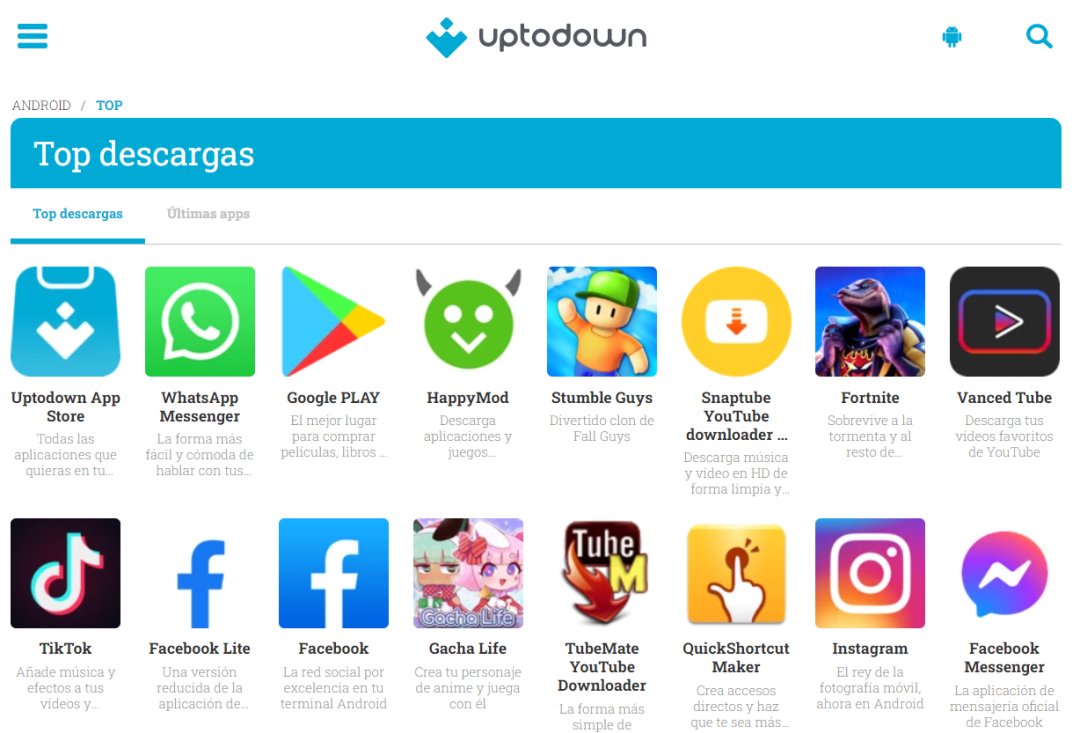The width and height of the screenshot is (1080, 733).
Task: Open the Gacha Life thumbnail
Action: 468,573
